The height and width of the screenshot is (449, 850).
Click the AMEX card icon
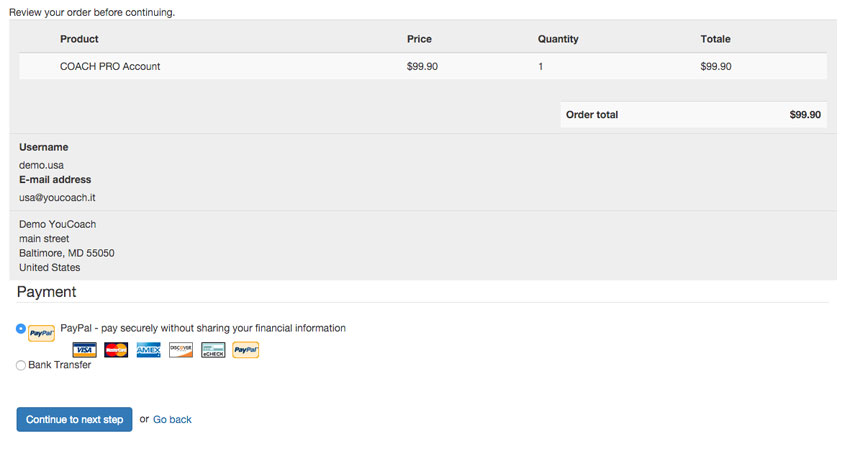click(149, 350)
